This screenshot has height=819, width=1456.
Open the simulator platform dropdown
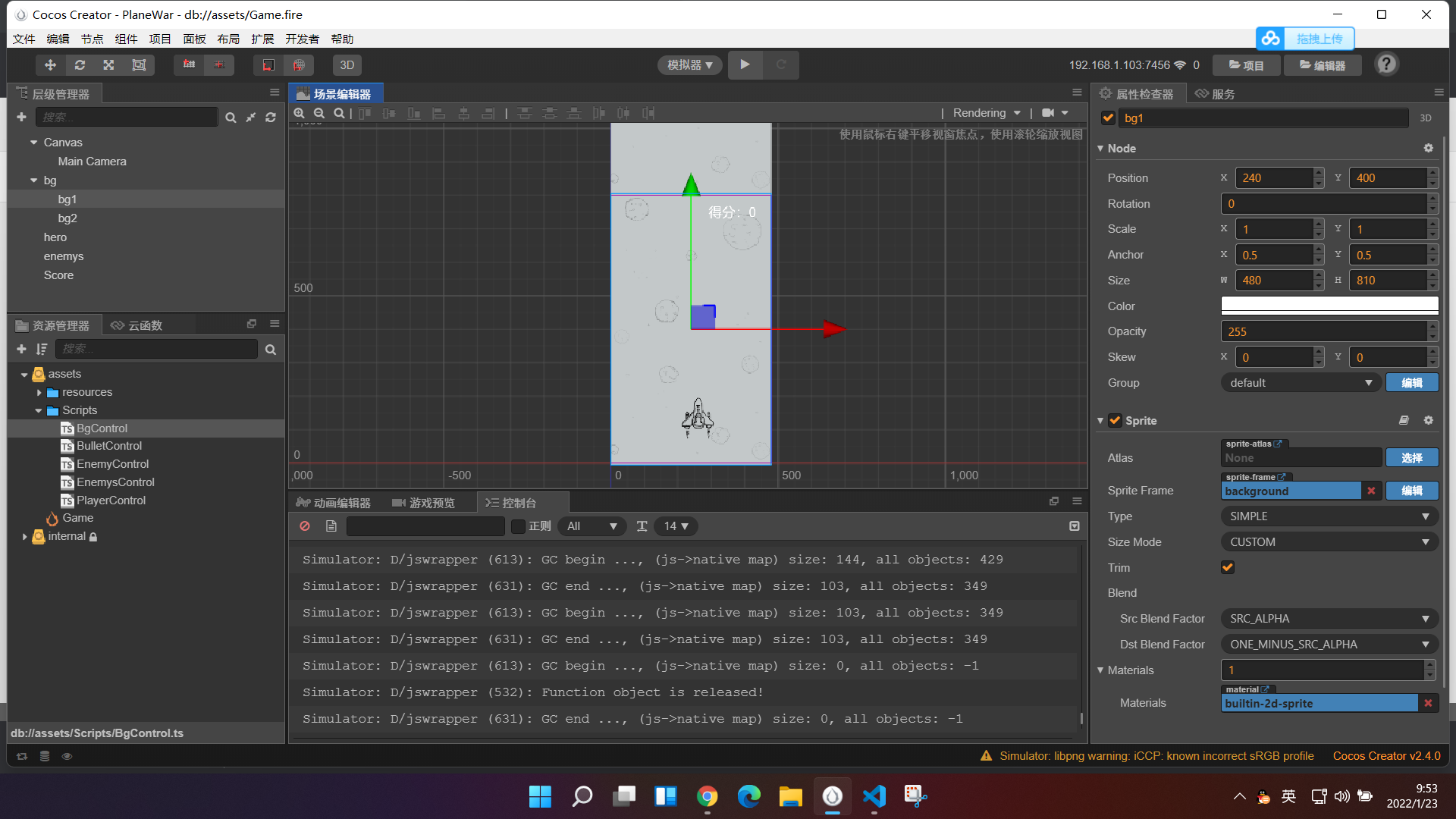pos(689,65)
